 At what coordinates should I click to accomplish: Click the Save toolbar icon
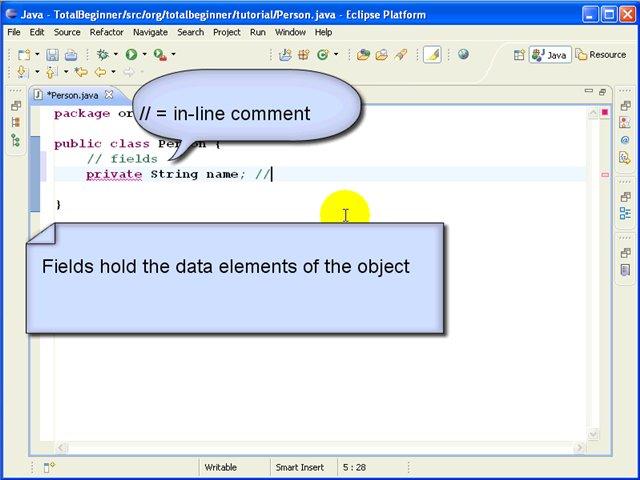(x=53, y=55)
